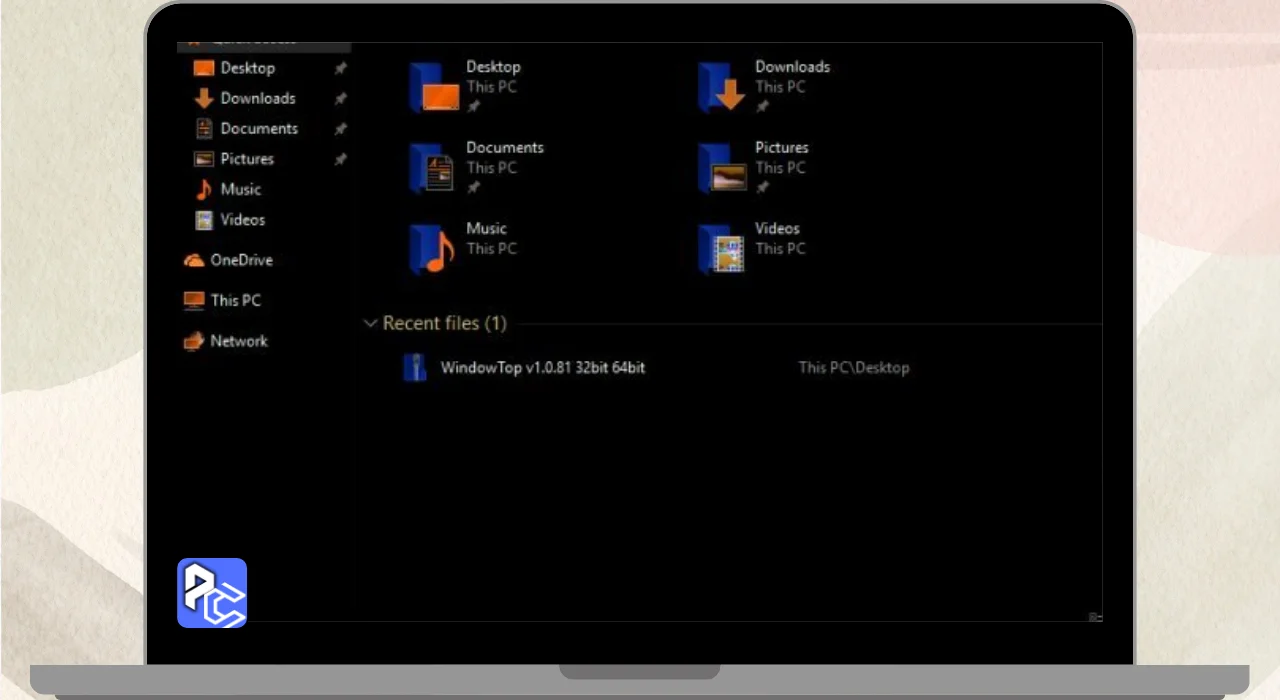This screenshot has height=700, width=1280.
Task: Click the Music note icon in the sidebar
Action: tap(204, 189)
